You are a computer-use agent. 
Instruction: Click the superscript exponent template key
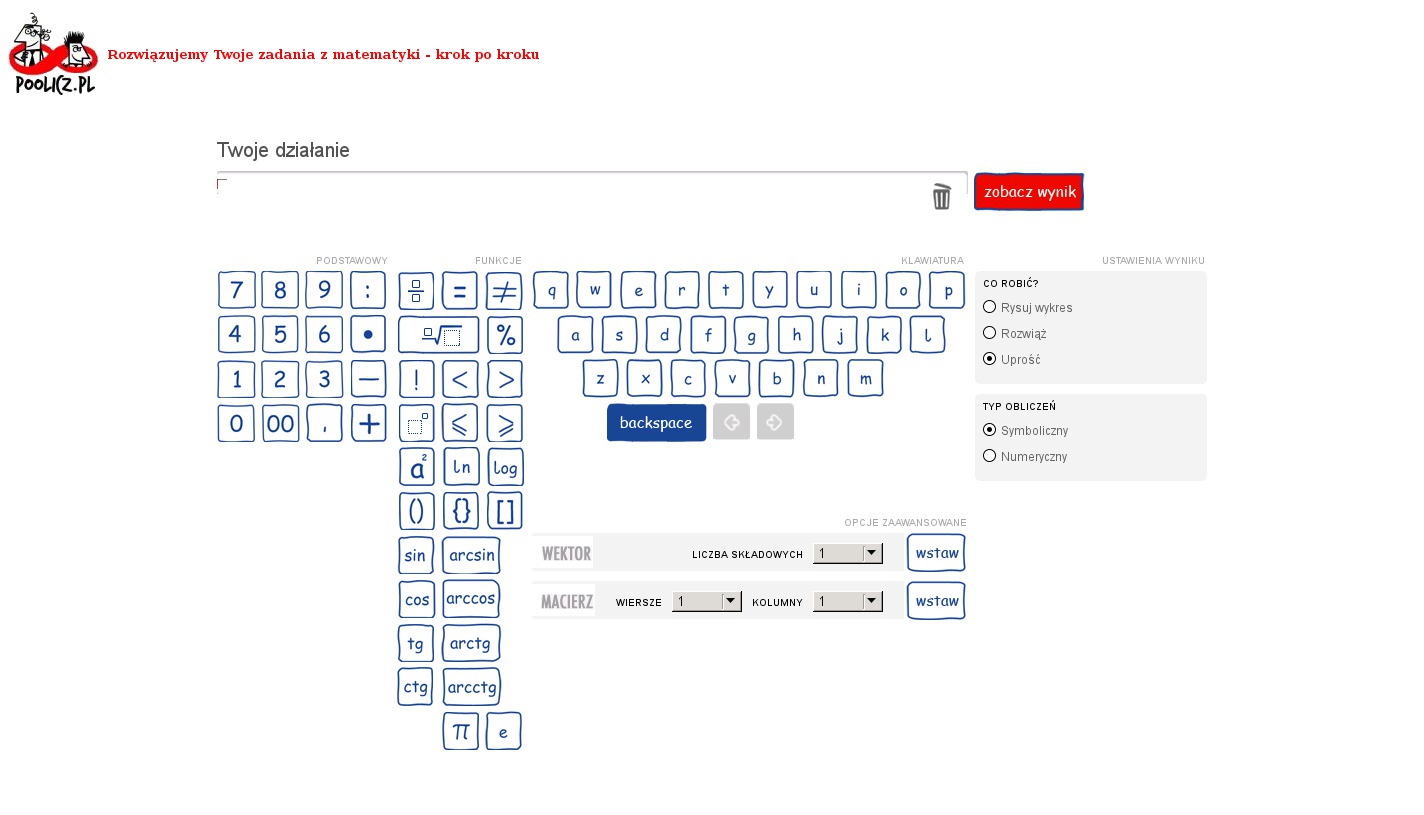click(x=417, y=423)
